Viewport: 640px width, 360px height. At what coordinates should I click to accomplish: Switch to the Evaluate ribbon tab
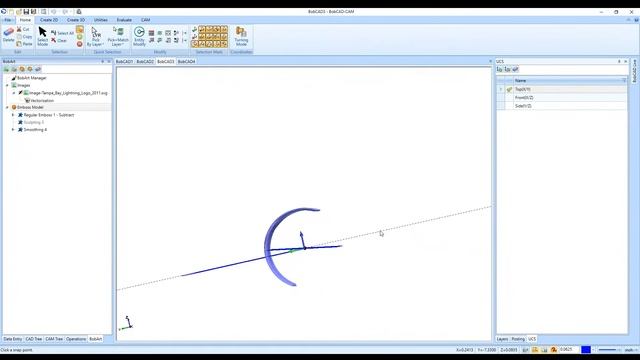tap(124, 20)
